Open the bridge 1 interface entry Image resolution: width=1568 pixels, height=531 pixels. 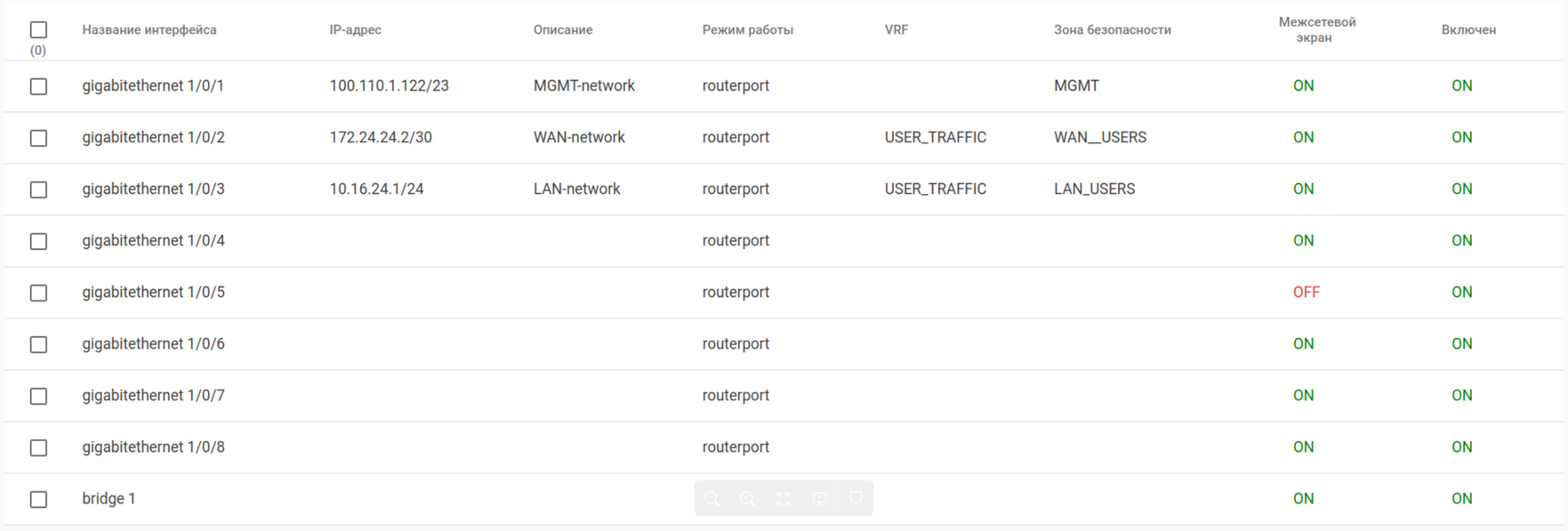(x=109, y=499)
